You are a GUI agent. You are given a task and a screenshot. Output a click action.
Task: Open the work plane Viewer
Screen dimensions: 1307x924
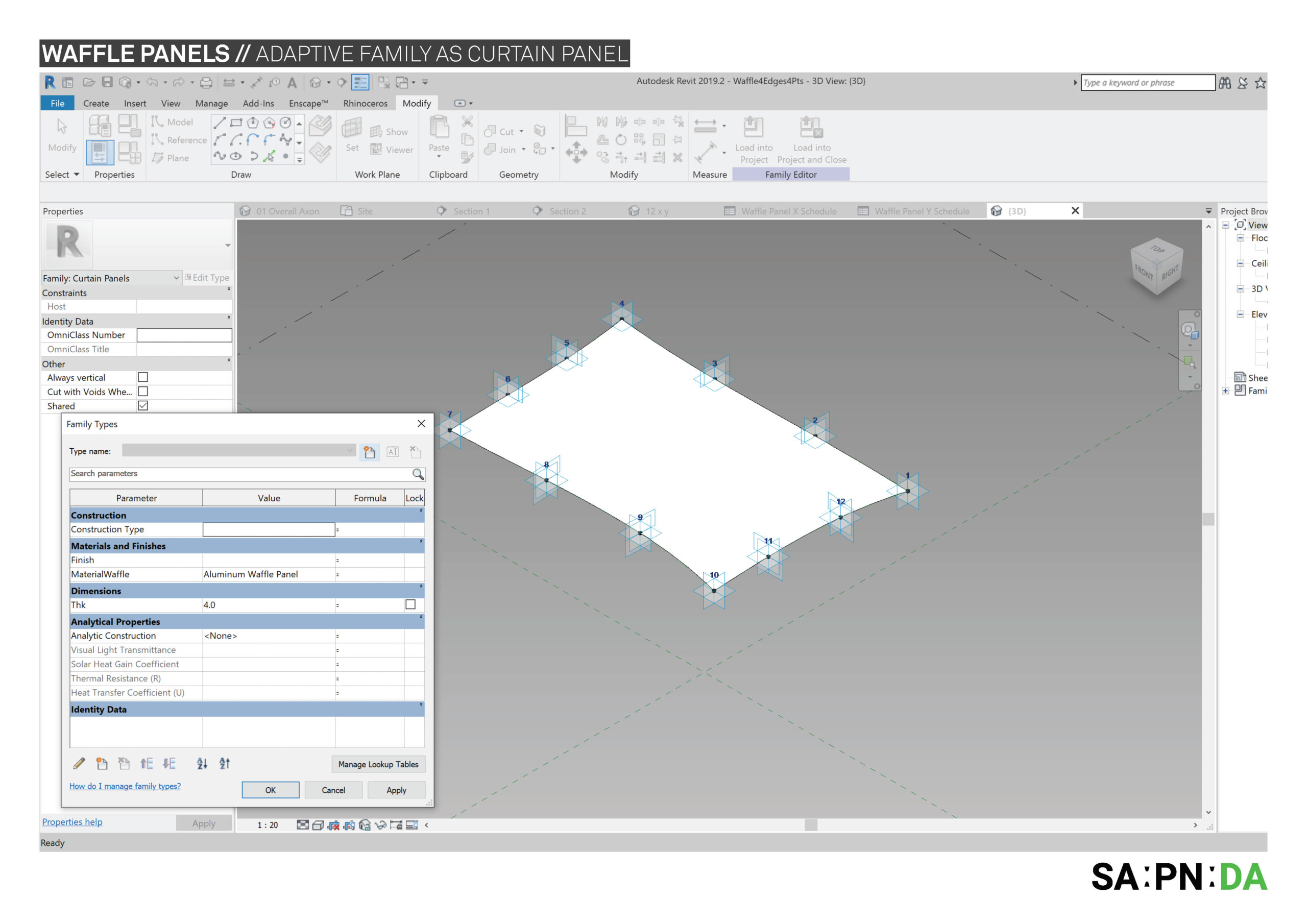pyautogui.click(x=392, y=150)
